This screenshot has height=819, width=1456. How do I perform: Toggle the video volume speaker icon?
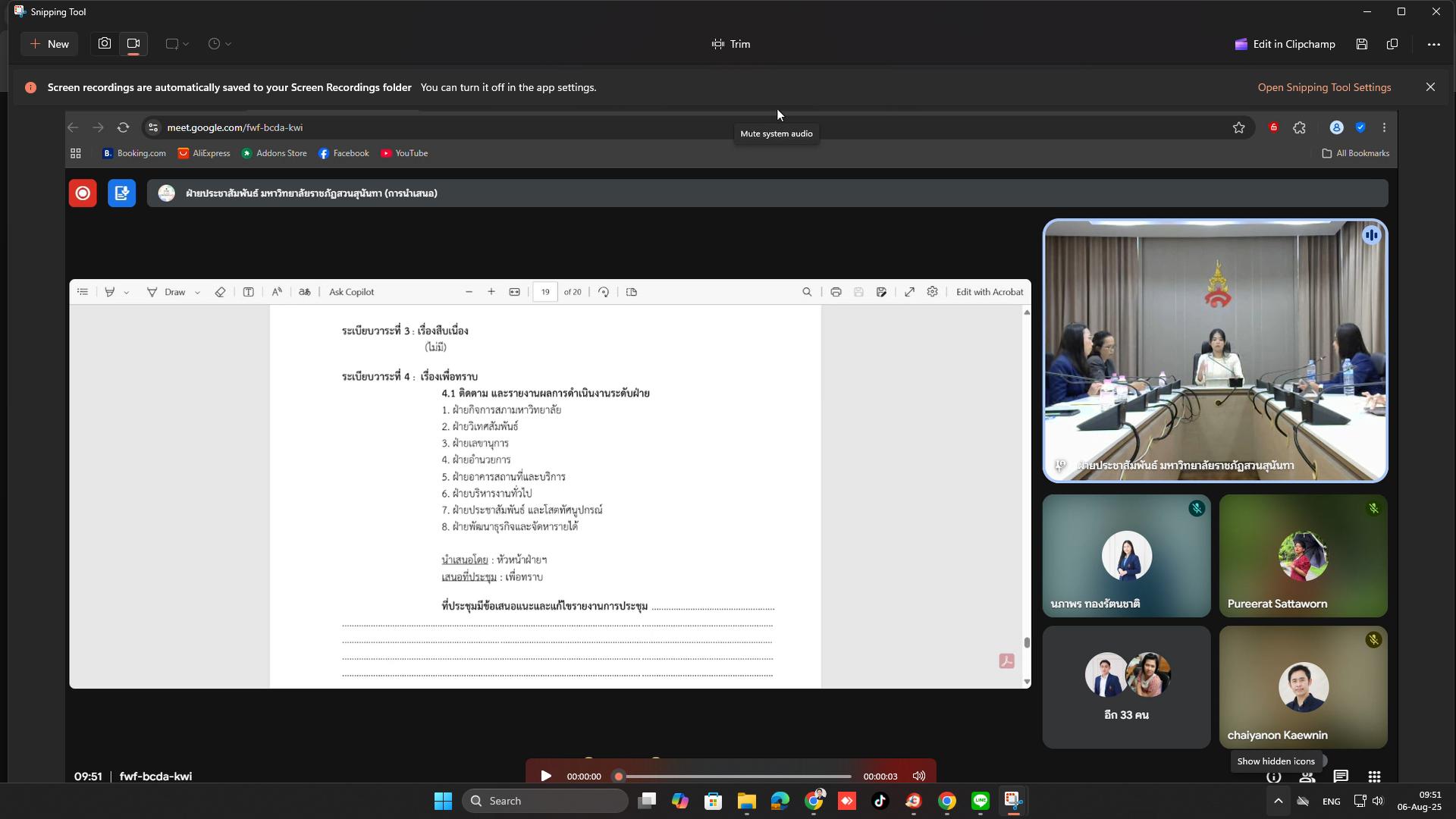(x=918, y=776)
